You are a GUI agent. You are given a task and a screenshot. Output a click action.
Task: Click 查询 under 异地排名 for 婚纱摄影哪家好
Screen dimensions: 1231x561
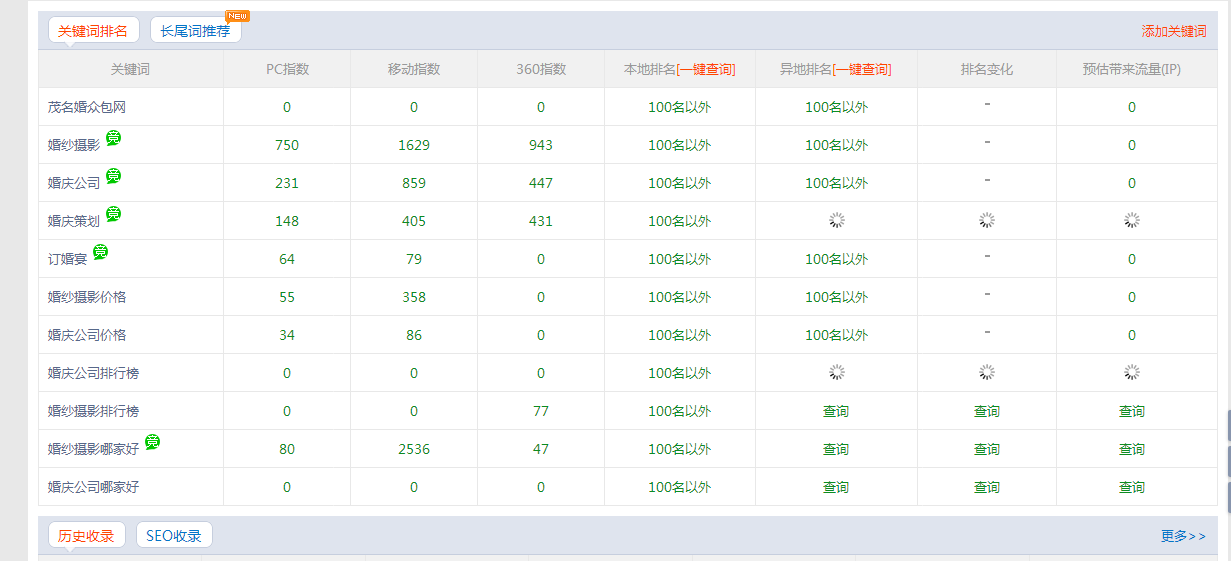pyautogui.click(x=836, y=449)
